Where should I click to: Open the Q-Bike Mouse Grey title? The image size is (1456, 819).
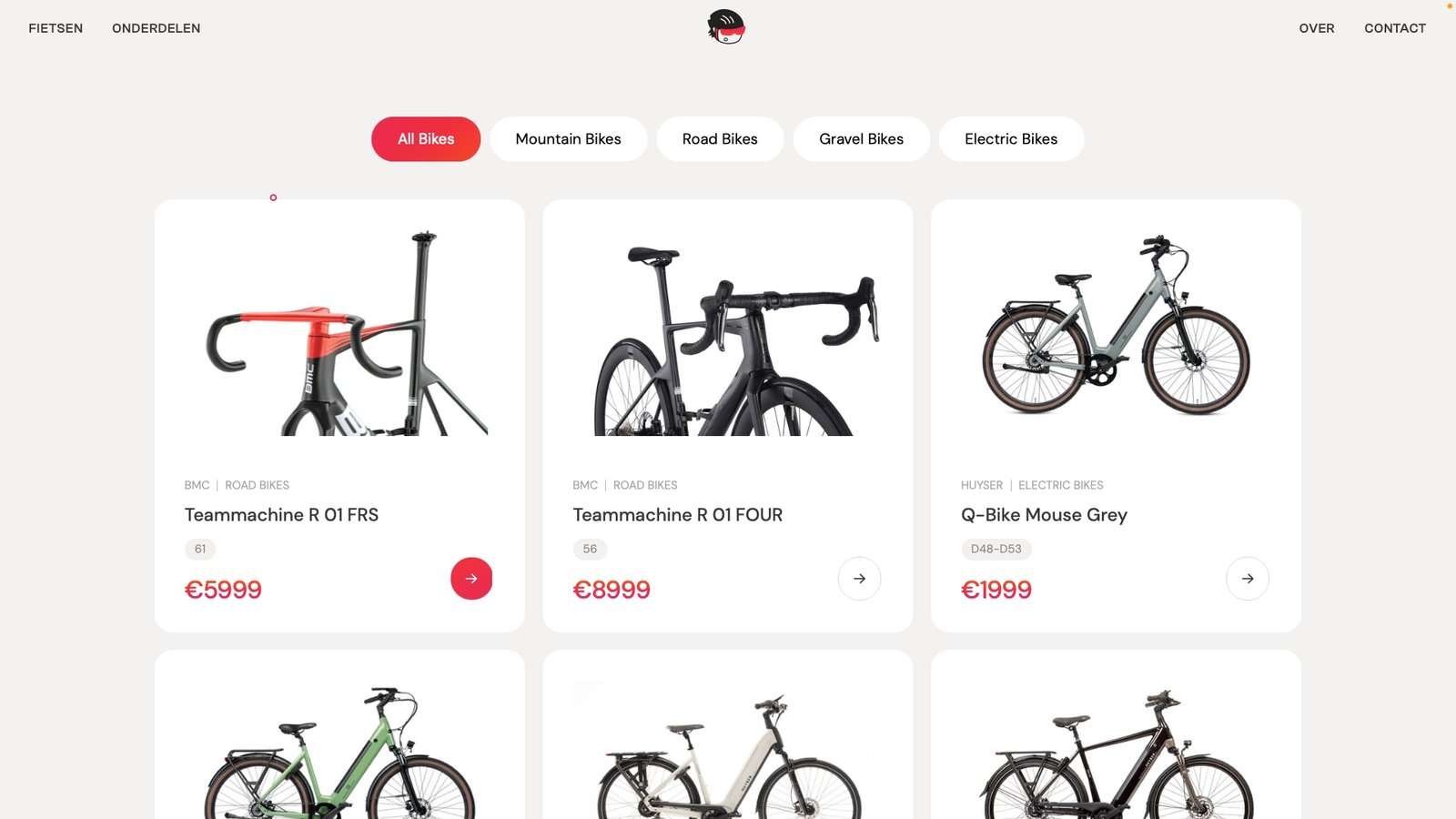click(x=1044, y=515)
